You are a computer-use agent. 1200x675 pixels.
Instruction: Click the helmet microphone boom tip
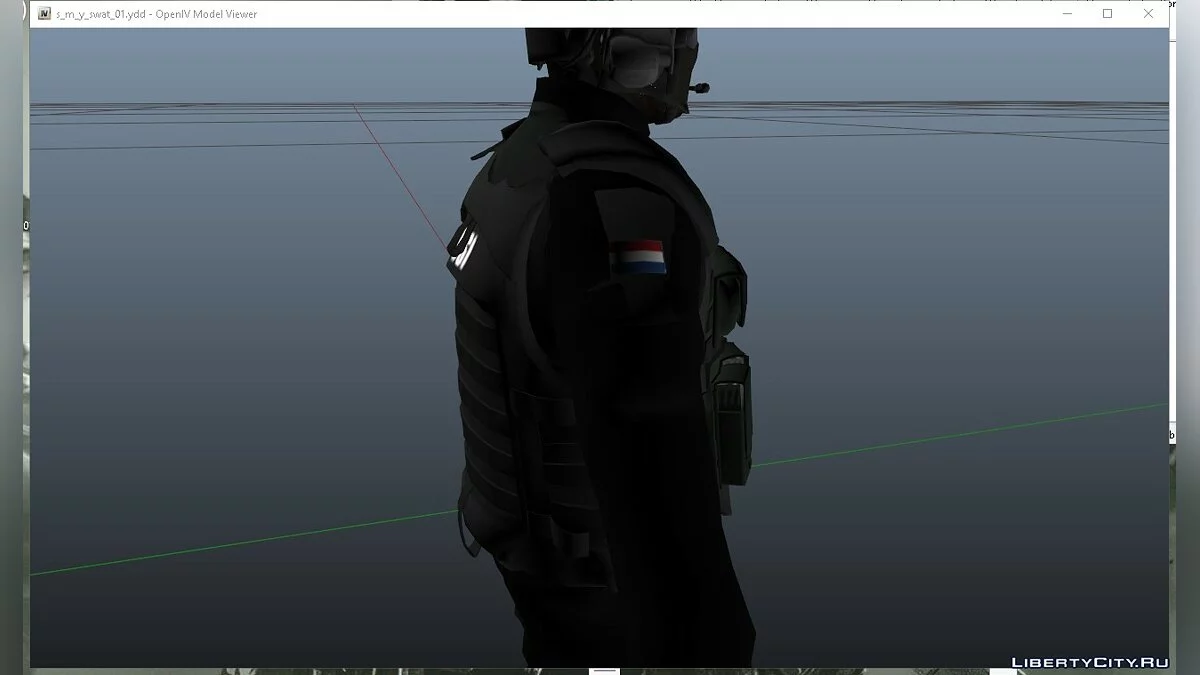pos(707,87)
